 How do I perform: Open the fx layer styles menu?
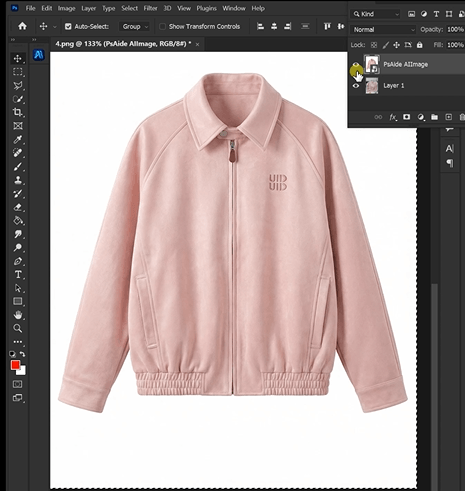coord(393,117)
